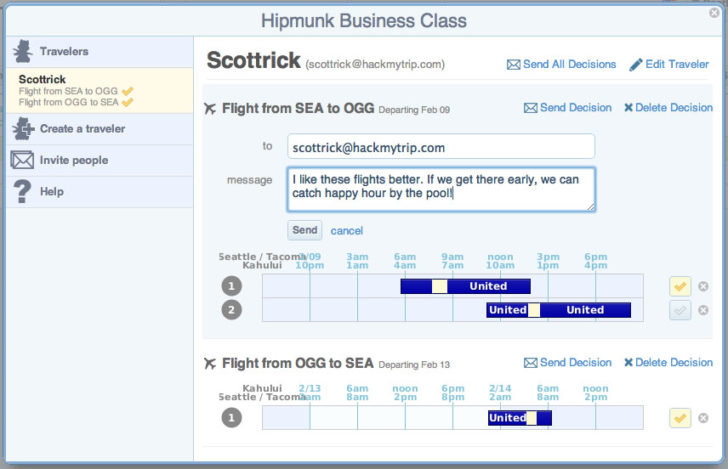728x469 pixels.
Task: Click 'Scottrick' traveler name heading
Action: (254, 60)
